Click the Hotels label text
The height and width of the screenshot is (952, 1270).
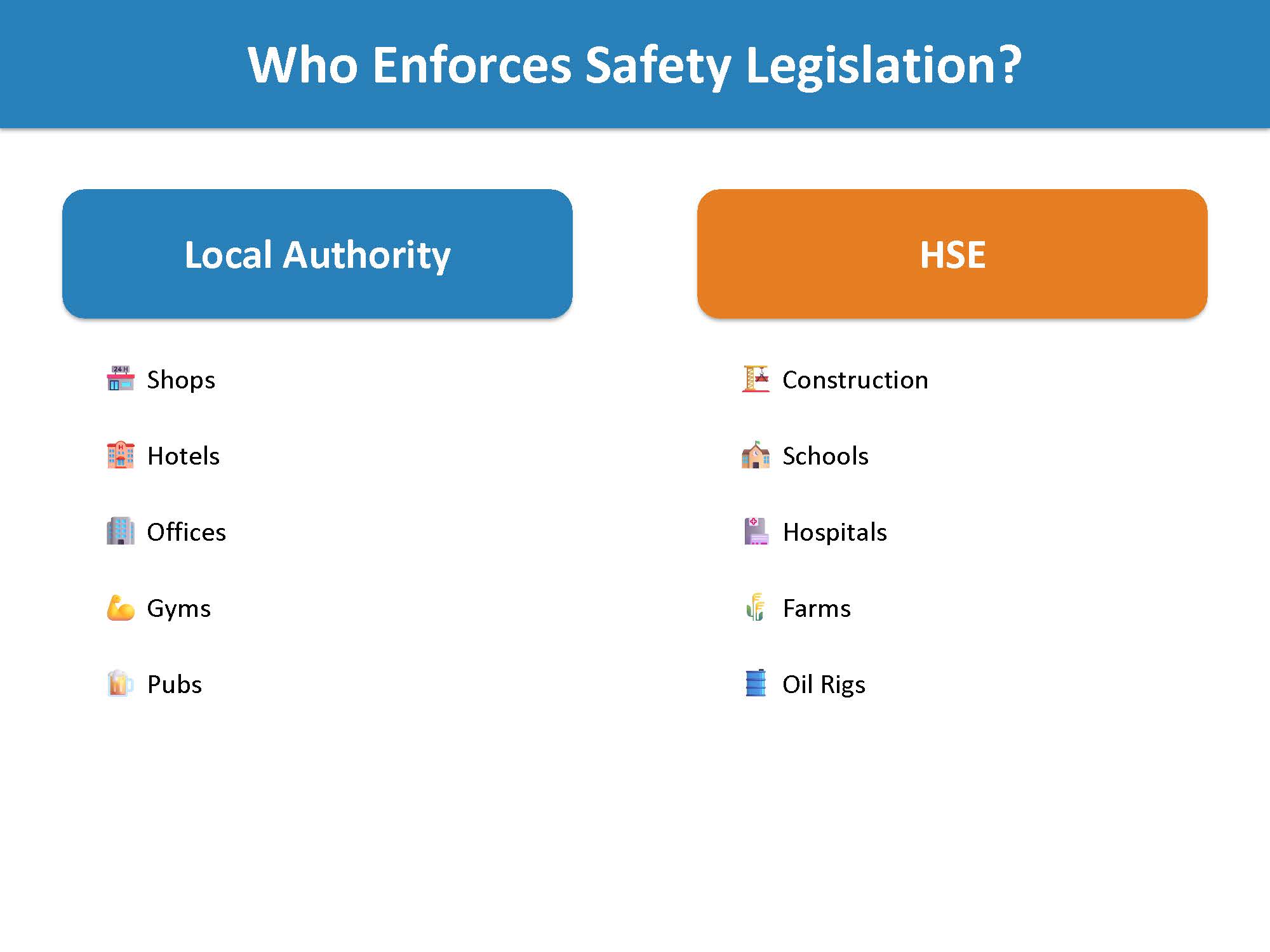tap(184, 456)
